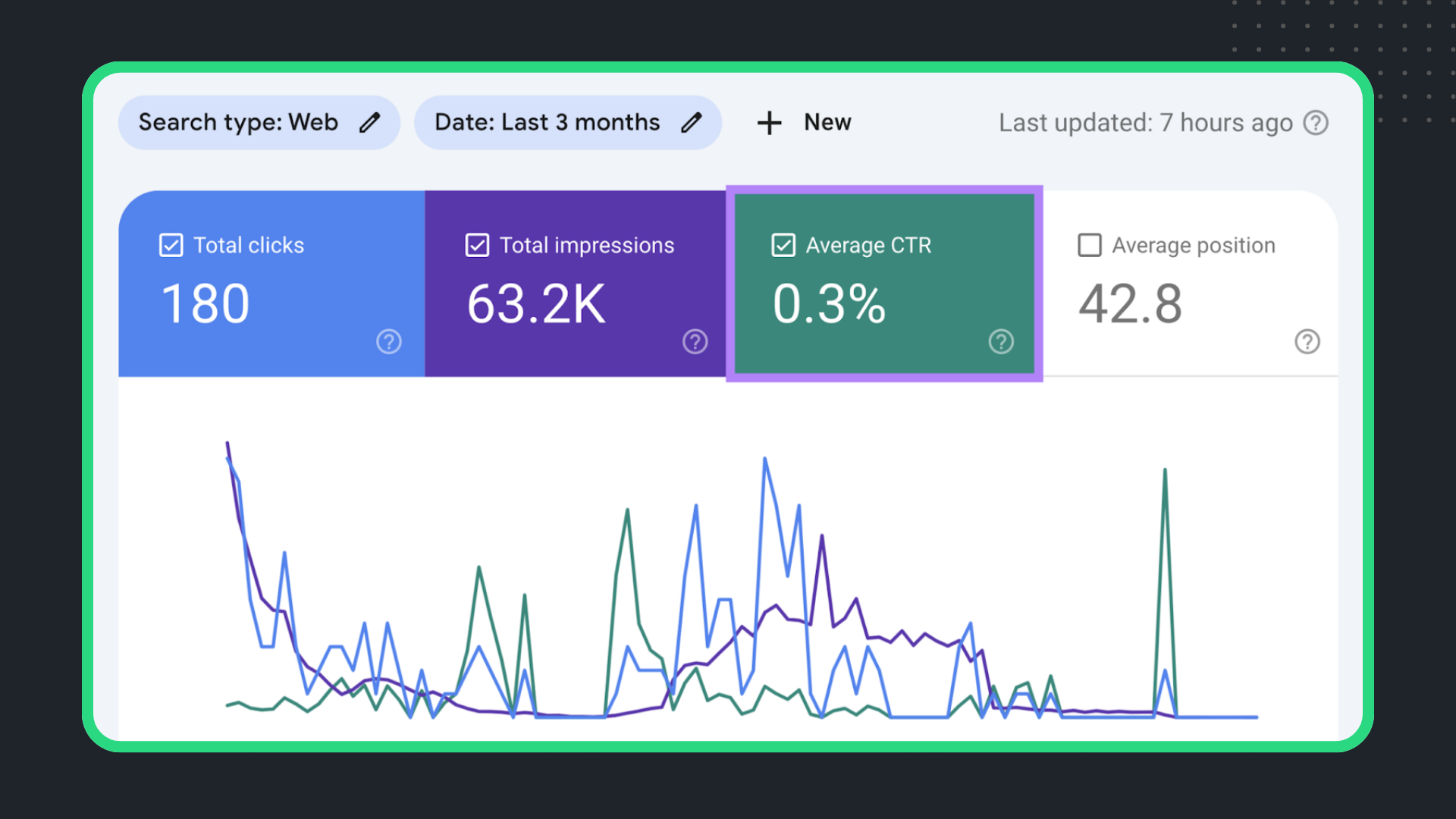Uncheck the Total clicks checkbox
The image size is (1456, 819).
click(171, 246)
